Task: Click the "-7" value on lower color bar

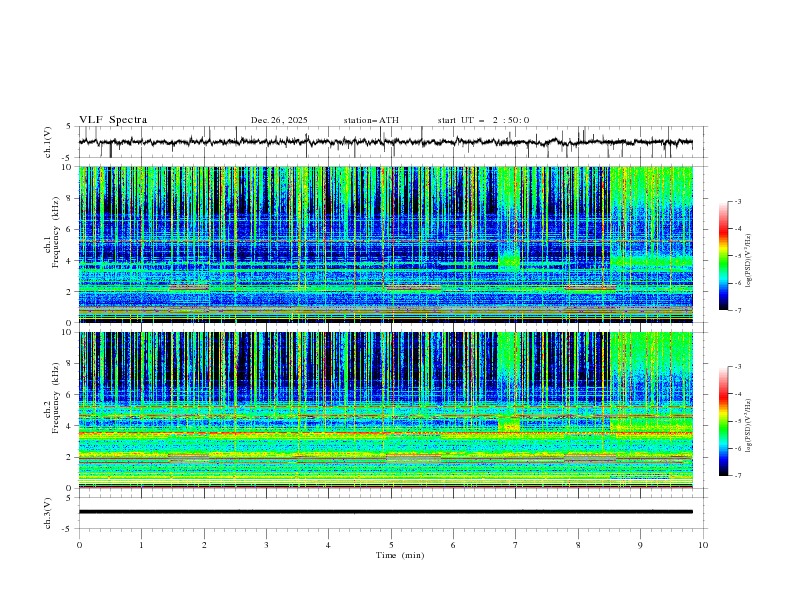Action: 737,476
